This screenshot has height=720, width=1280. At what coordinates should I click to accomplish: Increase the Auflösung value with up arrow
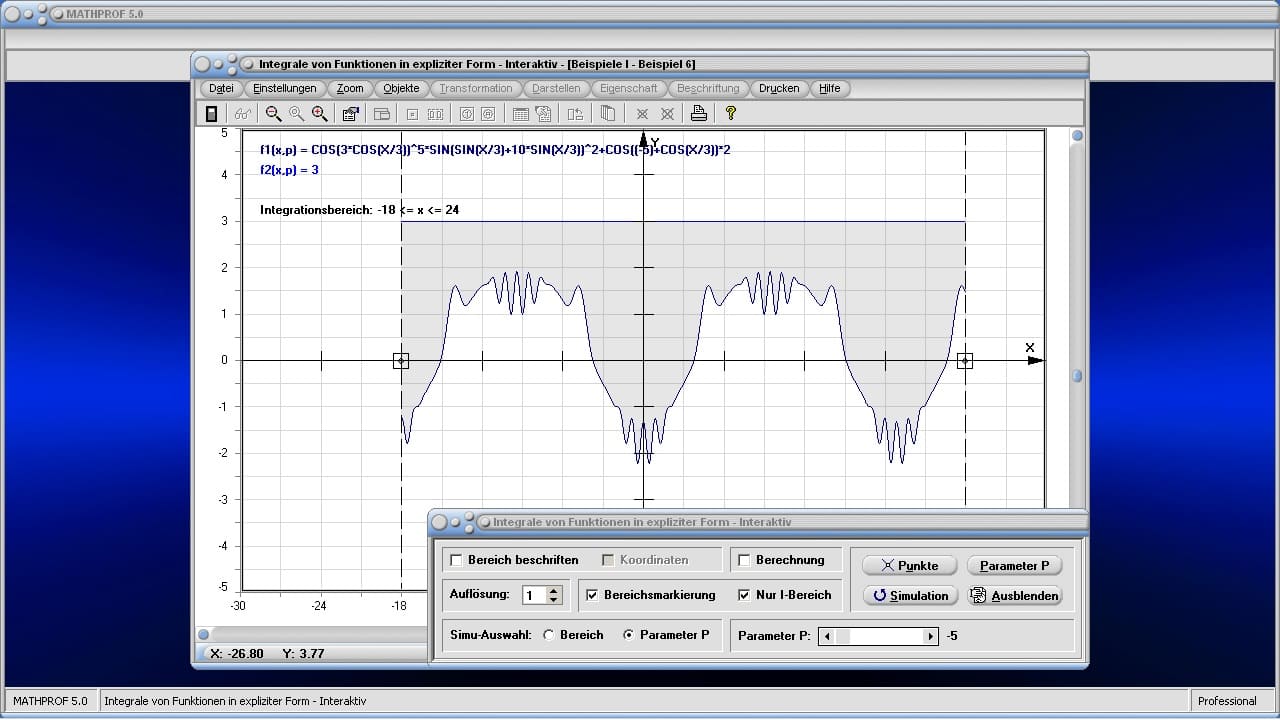tap(555, 590)
